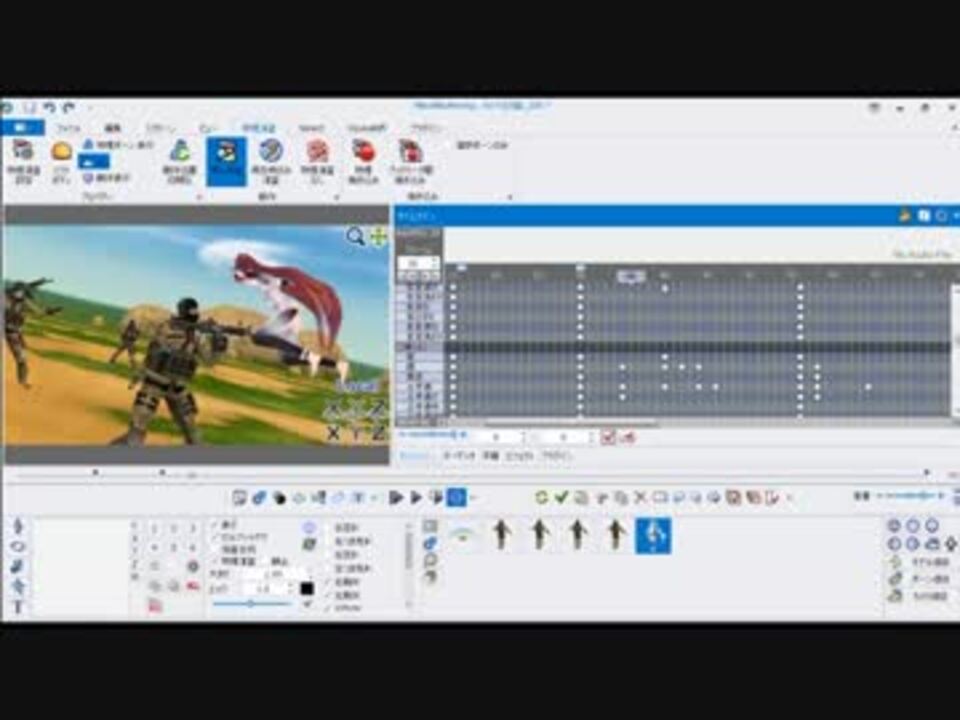This screenshot has width=960, height=720.
Task: Click the green circular refresh icon
Action: (541, 497)
